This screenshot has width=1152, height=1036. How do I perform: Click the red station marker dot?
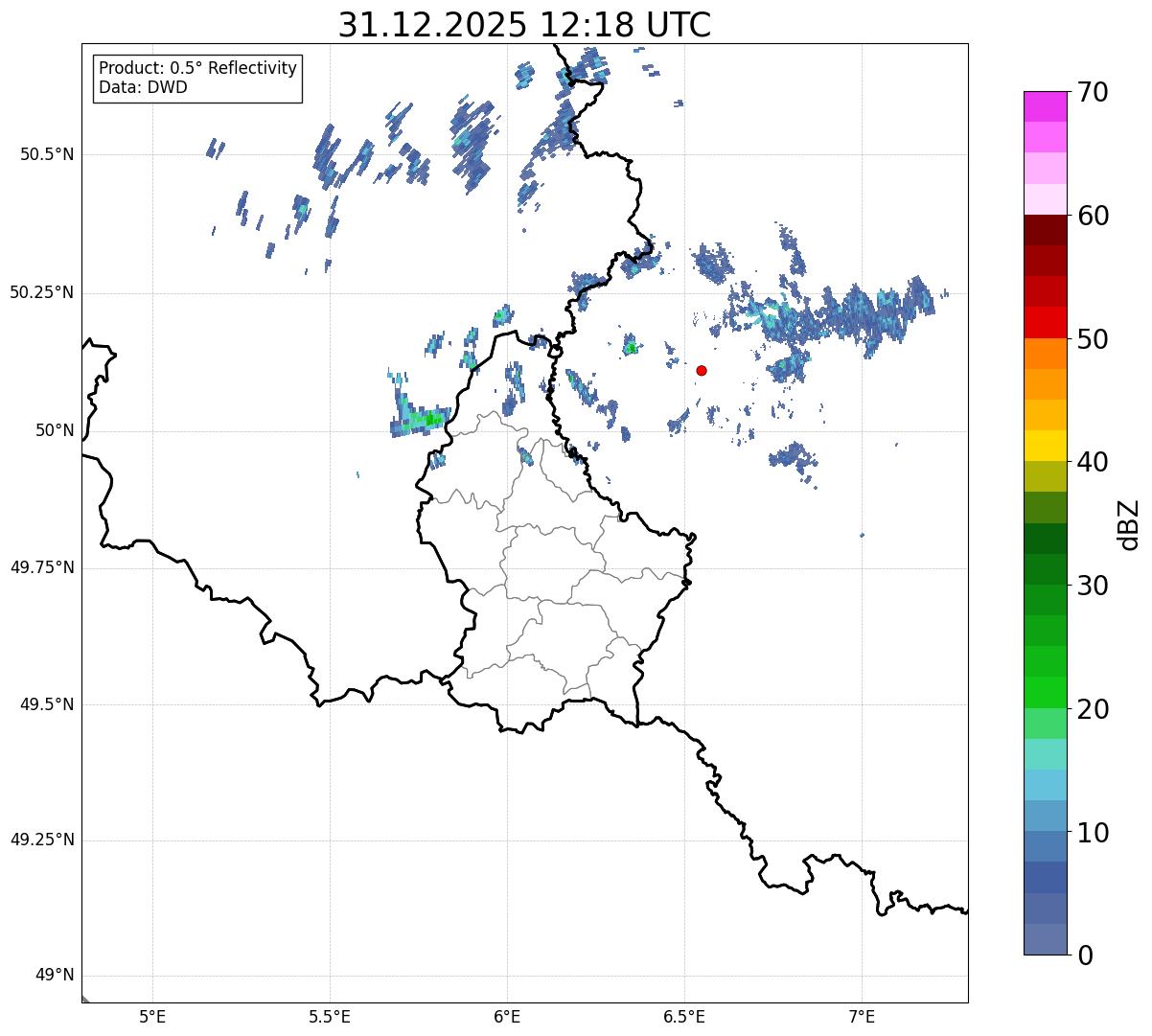click(702, 370)
